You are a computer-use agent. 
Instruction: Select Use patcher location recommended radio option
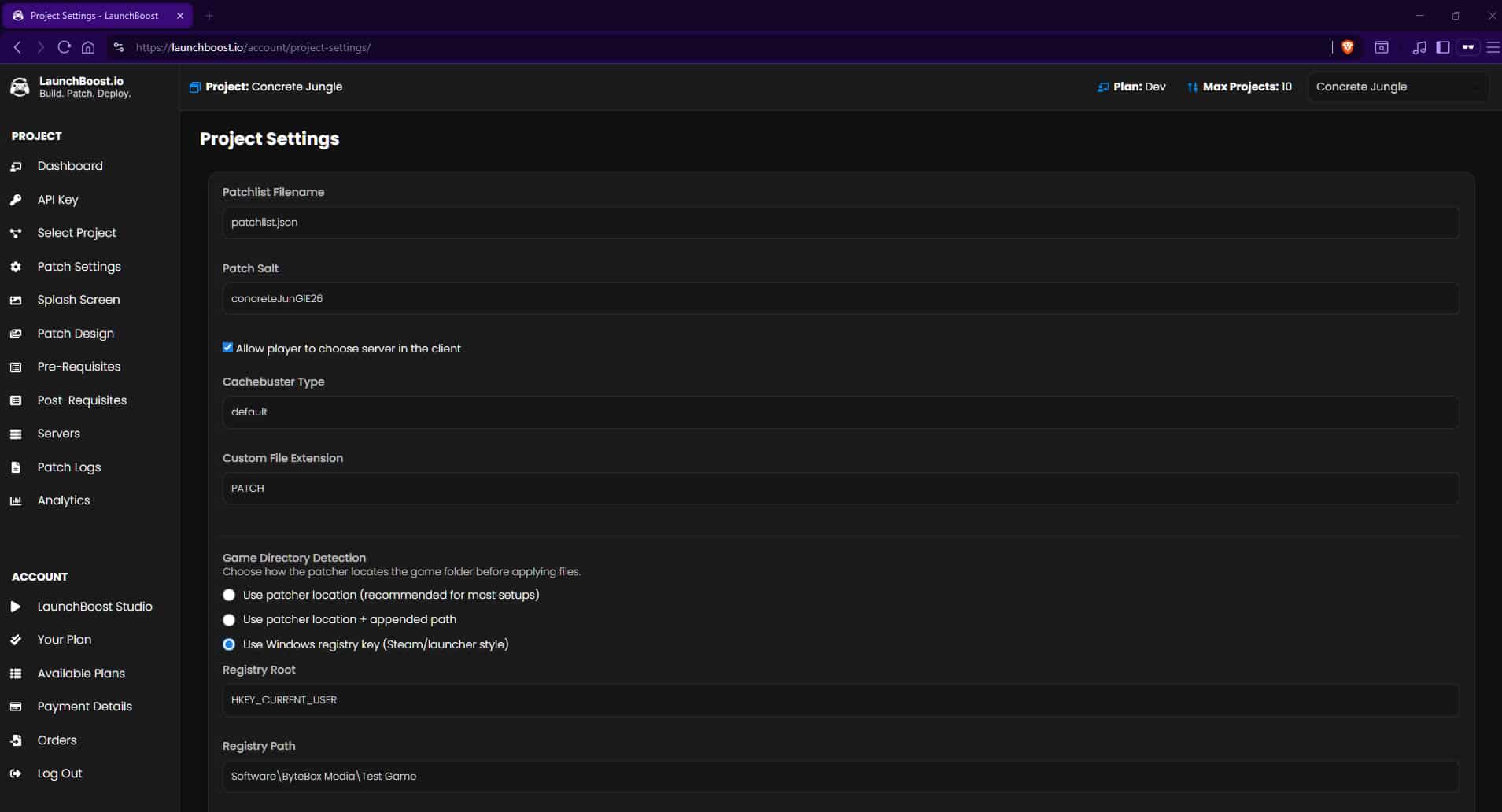click(229, 595)
